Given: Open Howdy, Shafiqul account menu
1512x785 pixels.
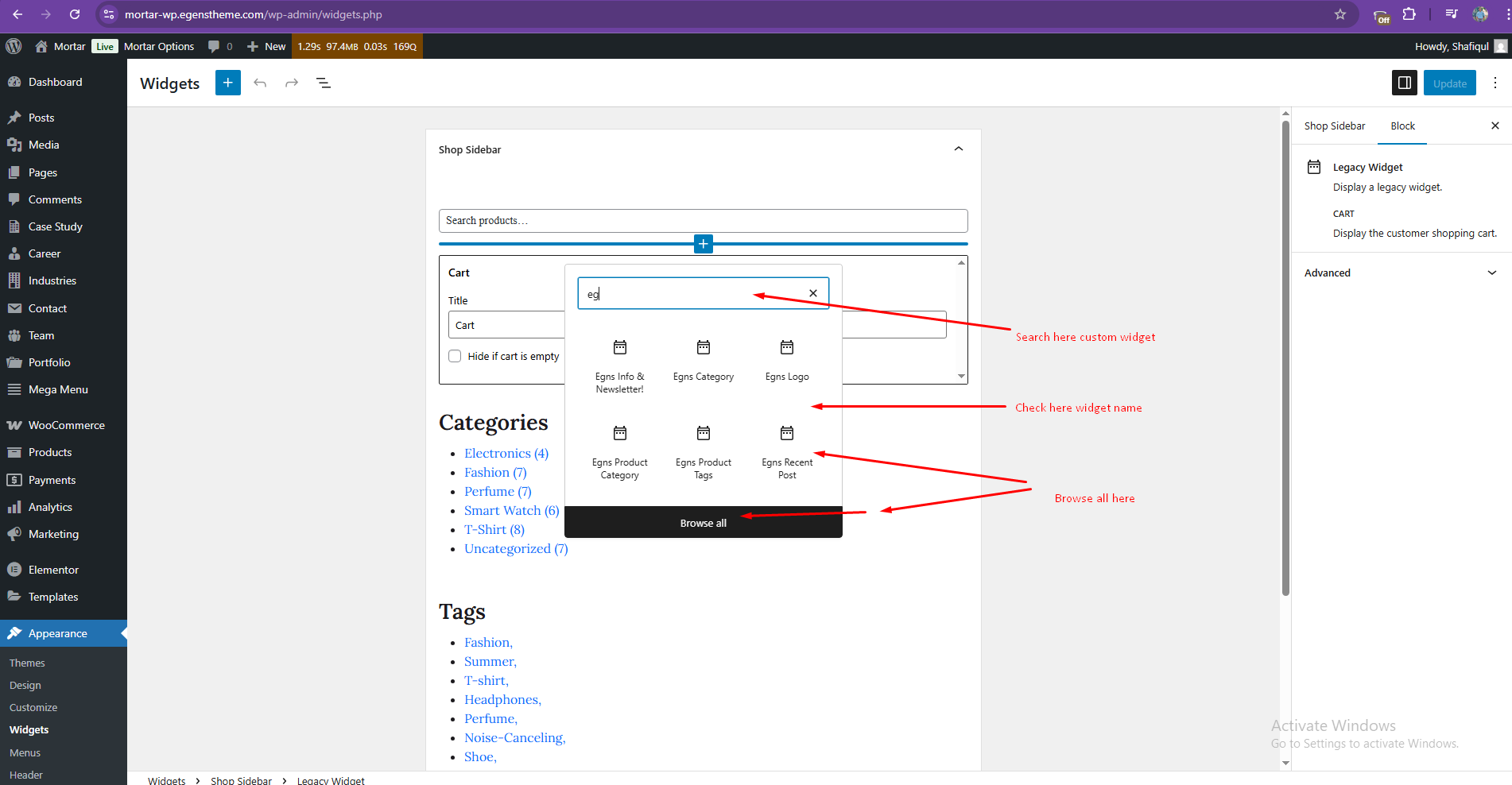Looking at the screenshot, I should click(x=1461, y=46).
